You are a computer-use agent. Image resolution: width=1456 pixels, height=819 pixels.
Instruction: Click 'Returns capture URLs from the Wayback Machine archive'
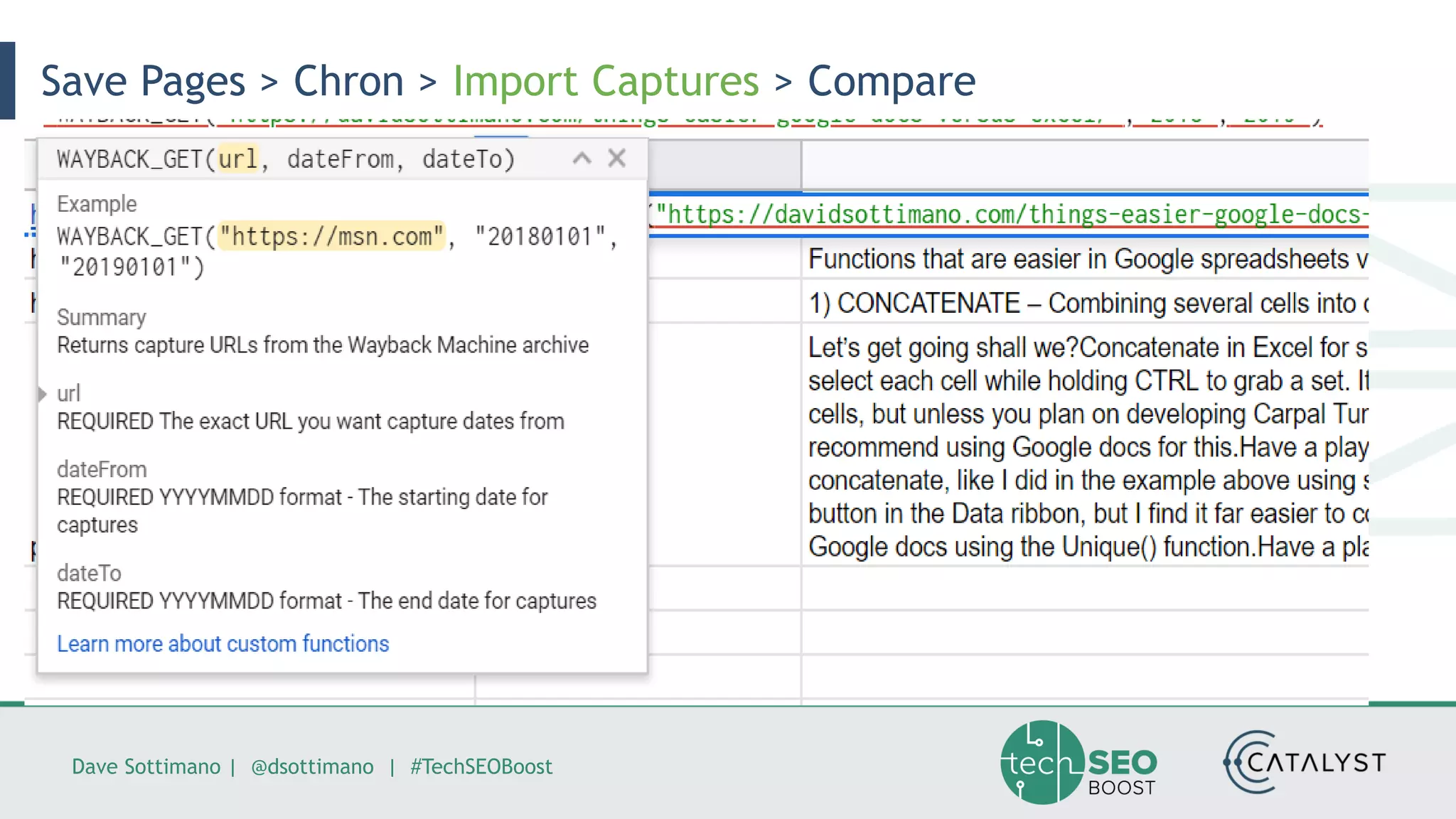point(323,345)
